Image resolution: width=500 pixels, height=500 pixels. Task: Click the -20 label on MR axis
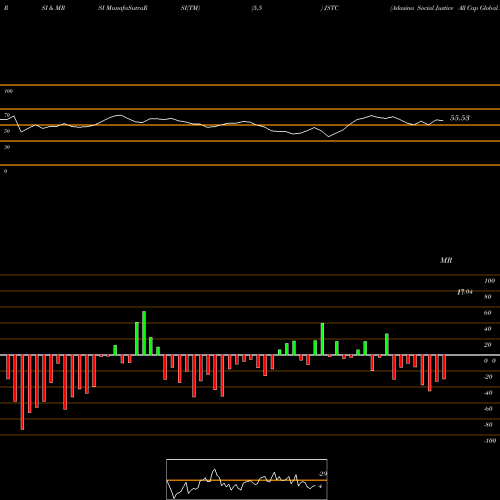point(488,377)
